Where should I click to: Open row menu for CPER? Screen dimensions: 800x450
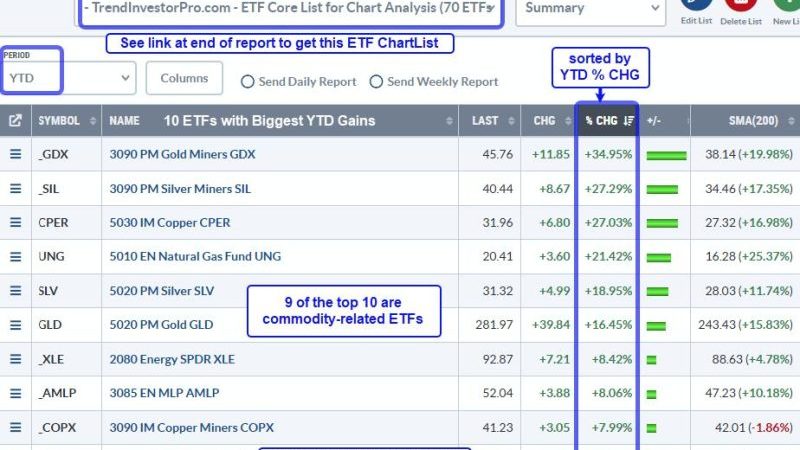pyautogui.click(x=15, y=222)
